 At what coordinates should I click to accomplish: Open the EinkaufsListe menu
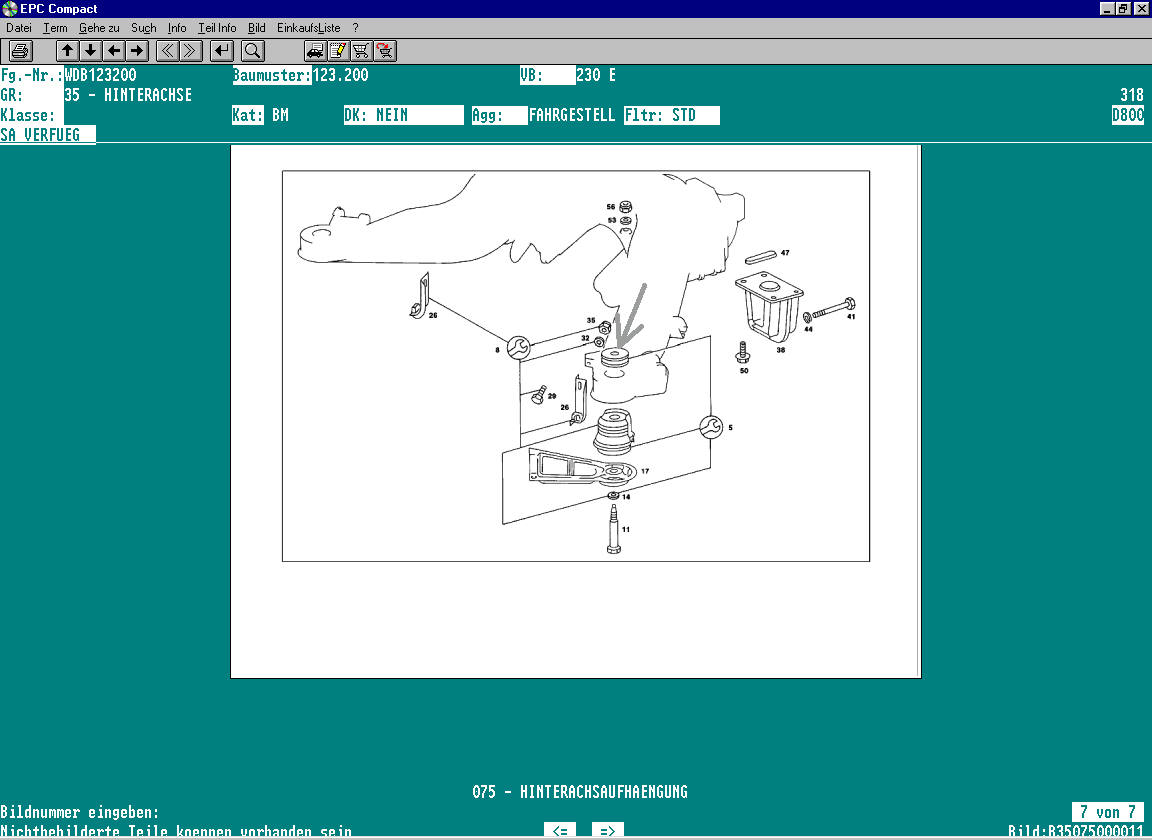[x=310, y=28]
